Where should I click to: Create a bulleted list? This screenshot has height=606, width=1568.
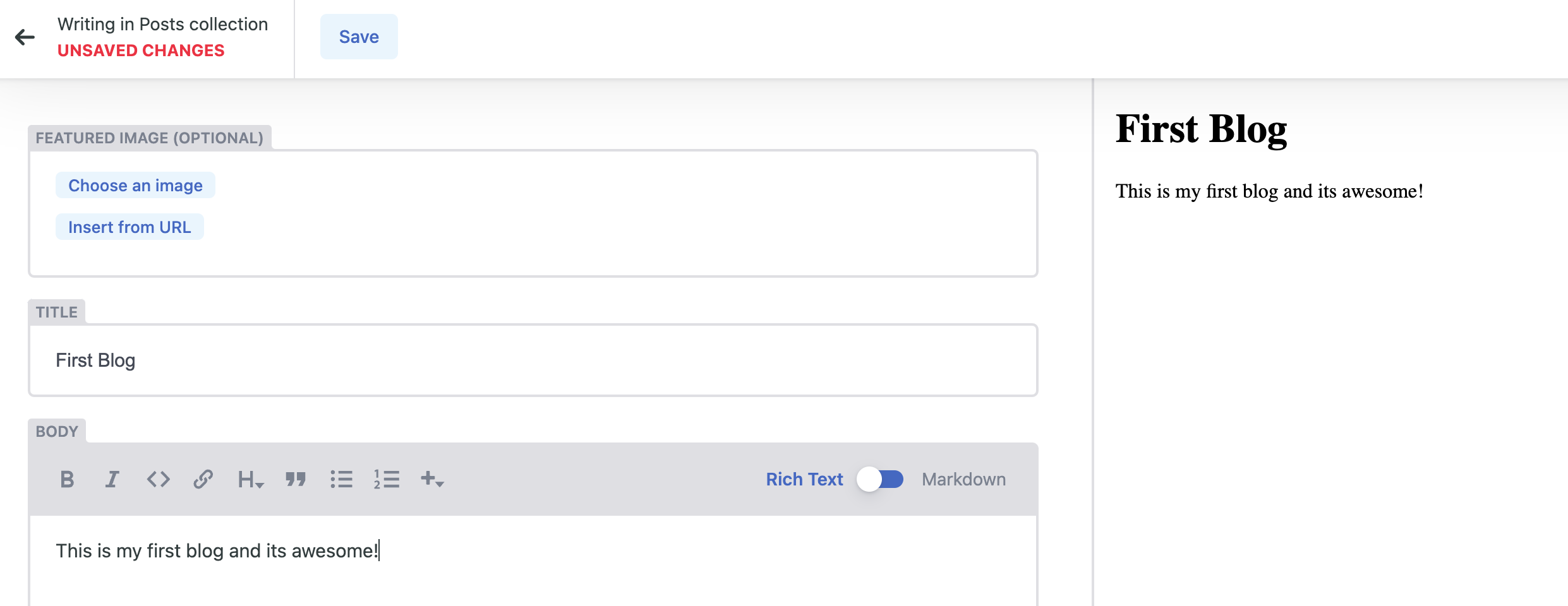(341, 480)
